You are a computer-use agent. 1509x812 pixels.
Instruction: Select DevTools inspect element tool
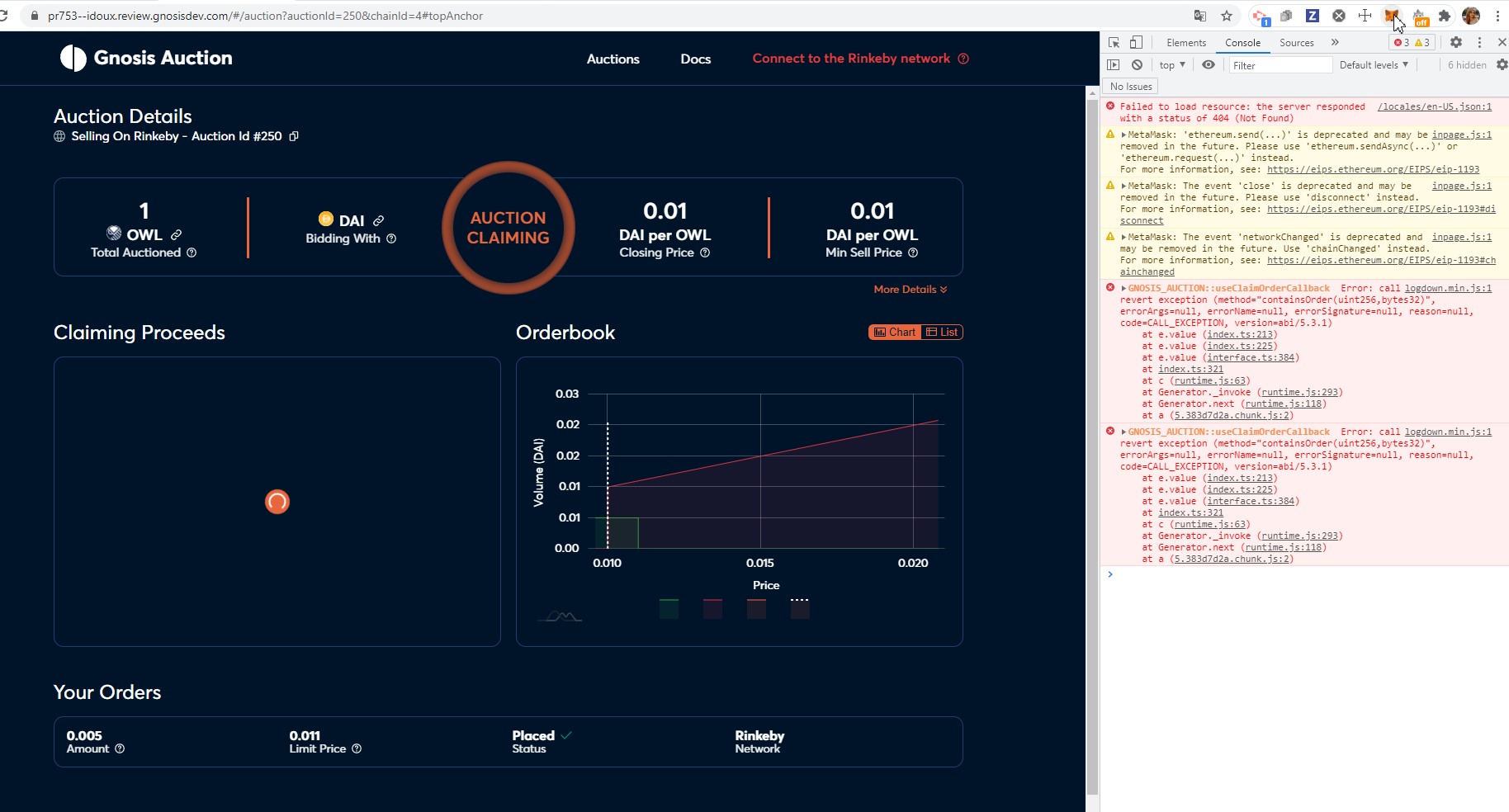coord(1114,42)
